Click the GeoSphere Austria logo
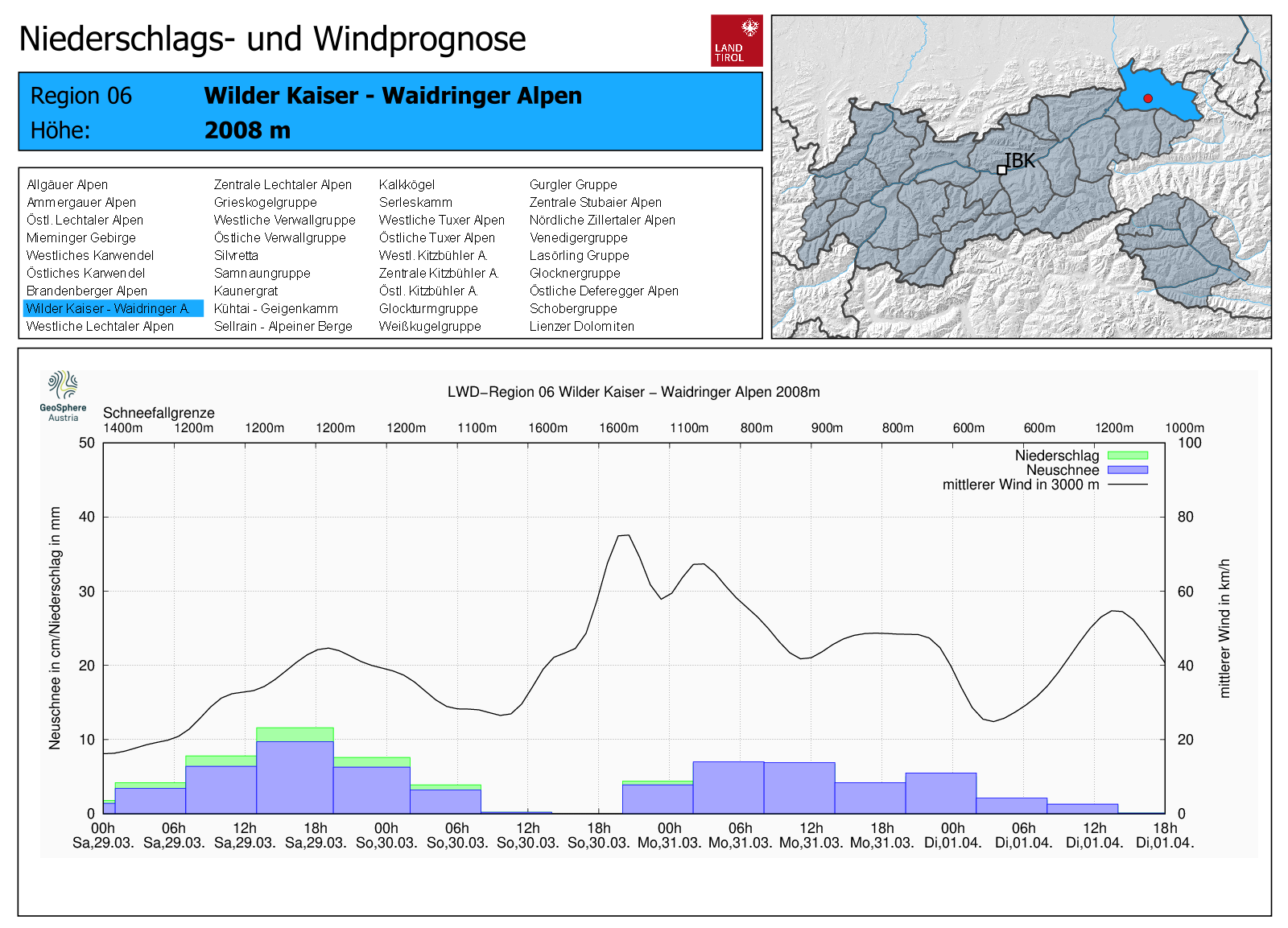This screenshot has height=928, width=1288. coord(63,395)
